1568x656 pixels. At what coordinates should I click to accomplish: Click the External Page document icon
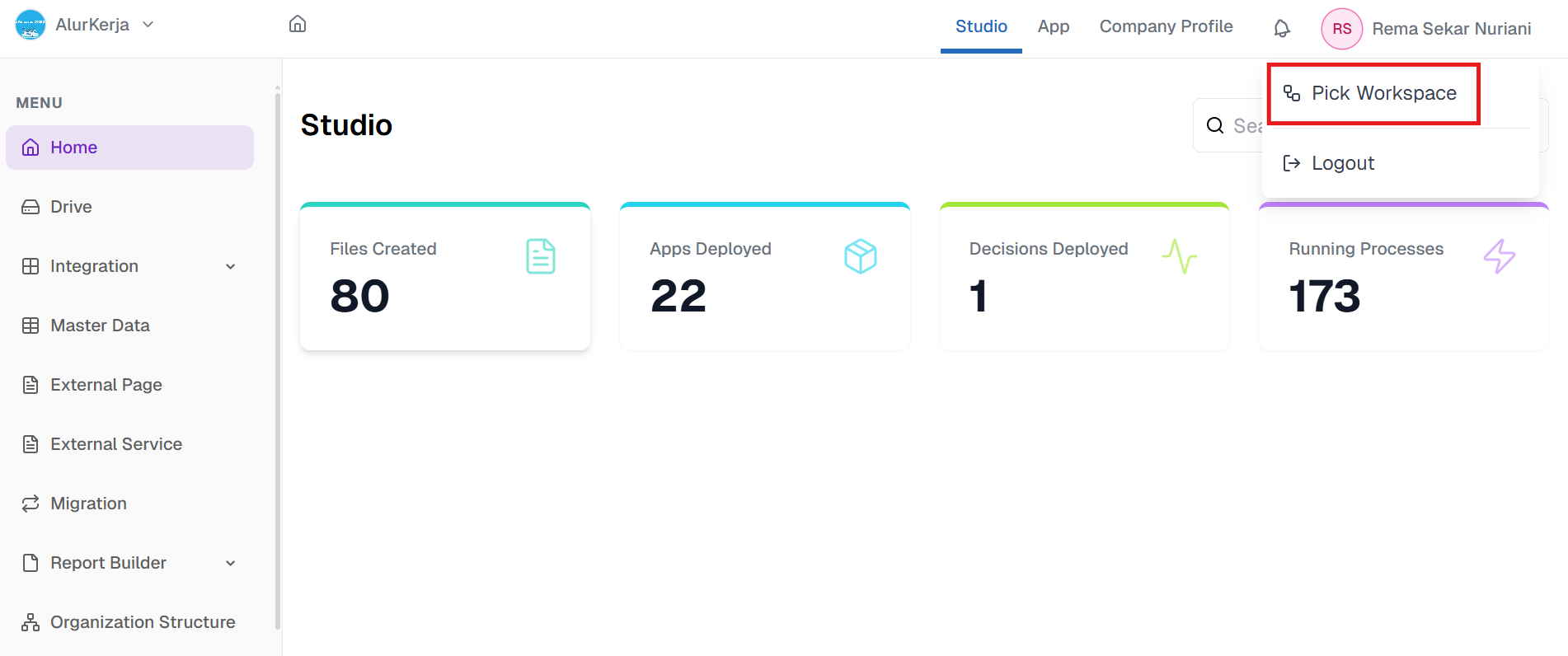(31, 385)
